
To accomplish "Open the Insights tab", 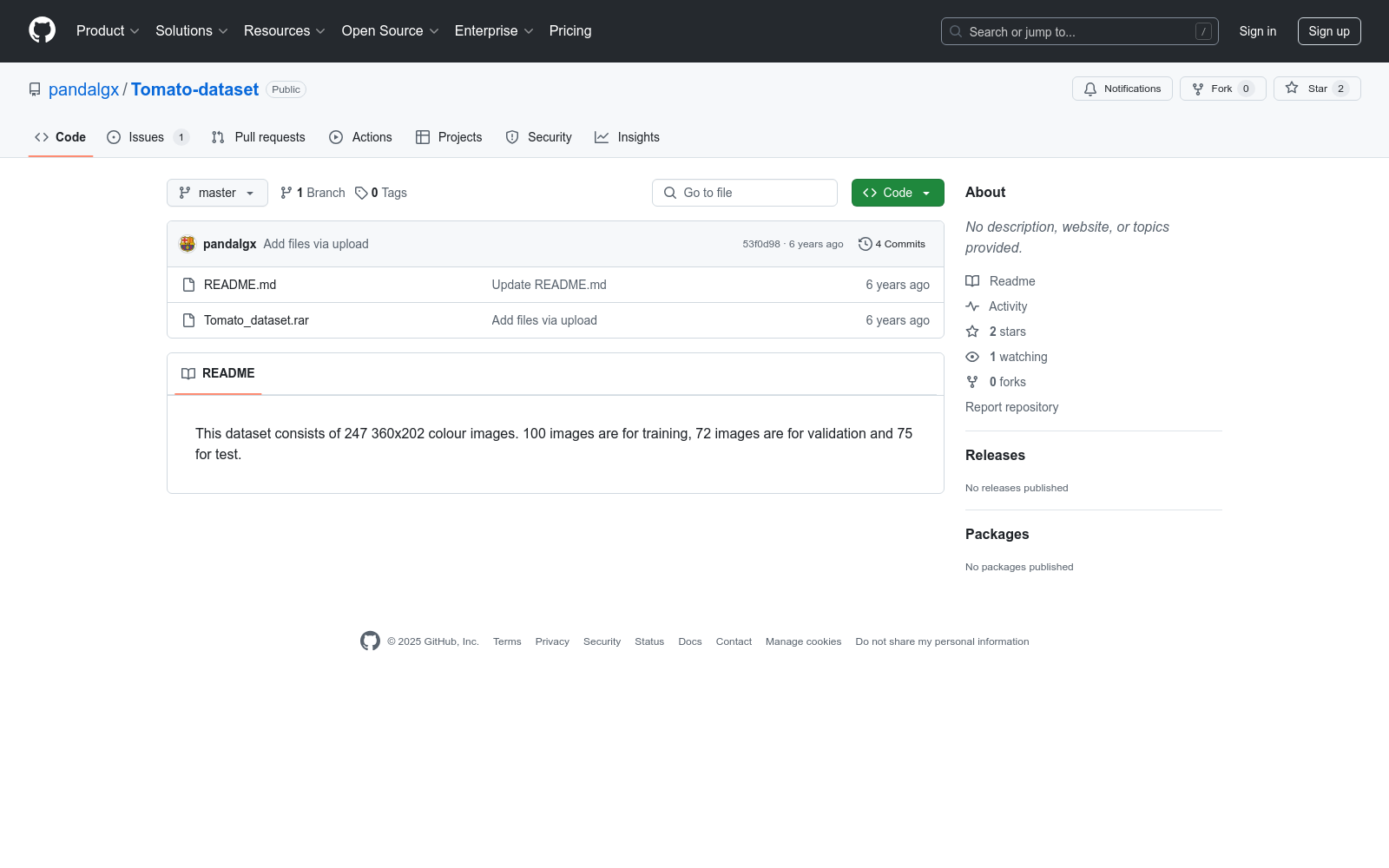I will click(x=627, y=137).
